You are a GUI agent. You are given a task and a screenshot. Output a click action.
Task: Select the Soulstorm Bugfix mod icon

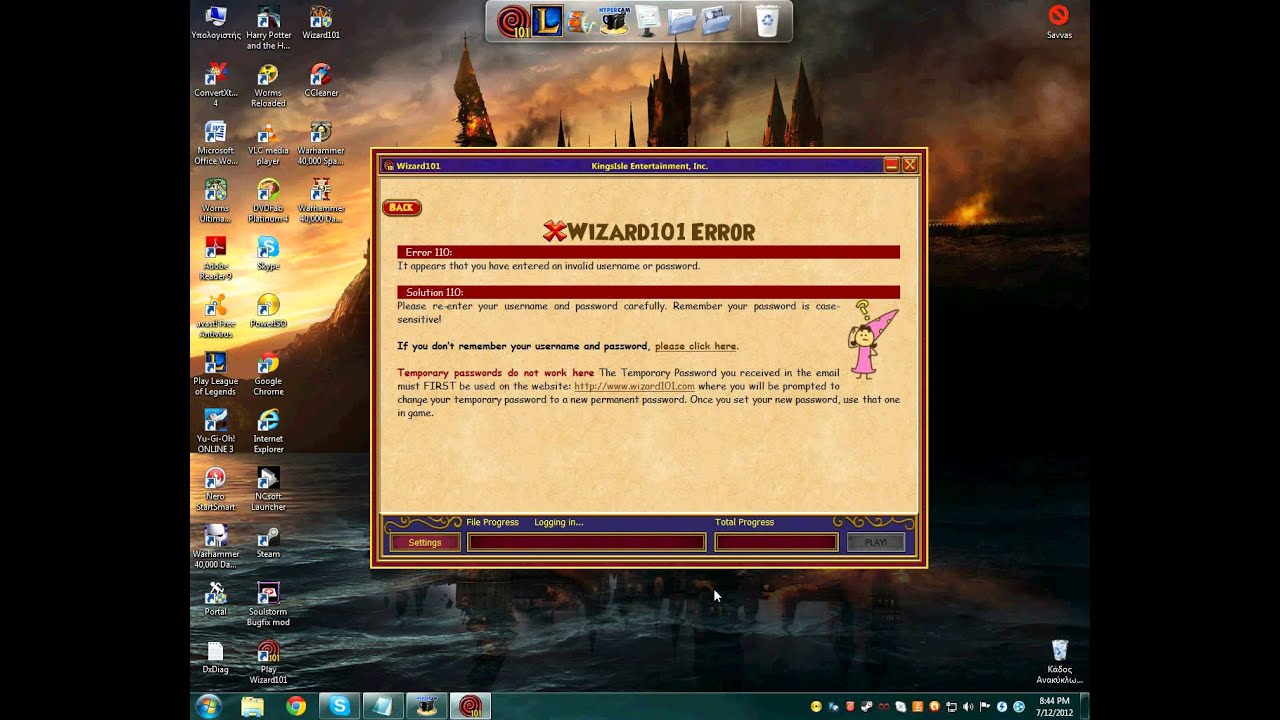click(268, 605)
